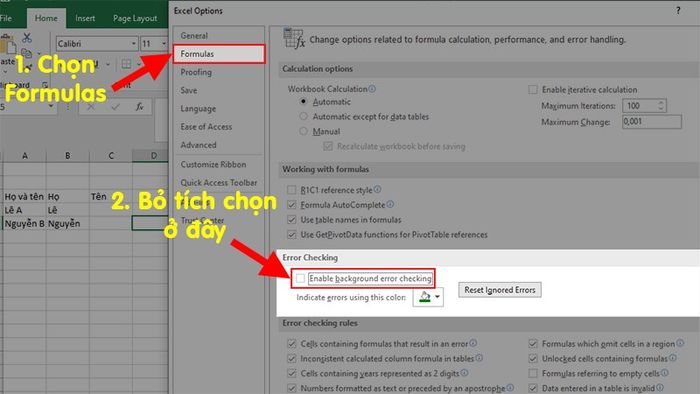Viewport: 700px width, 394px height.
Task: Click info icon beside Unlocked cells containing formulas
Action: coord(673,358)
